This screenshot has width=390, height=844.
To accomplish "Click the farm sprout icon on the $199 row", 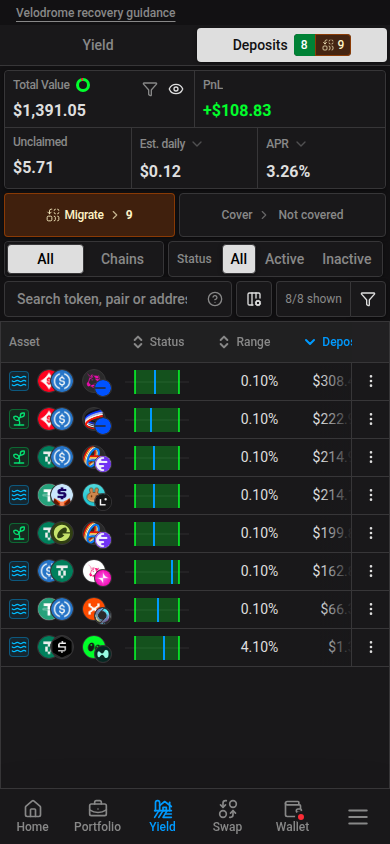I will click(19, 533).
